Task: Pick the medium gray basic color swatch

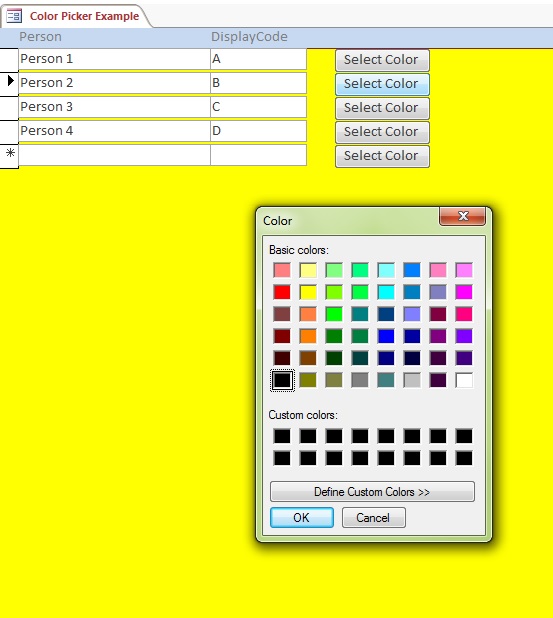Action: click(360, 380)
